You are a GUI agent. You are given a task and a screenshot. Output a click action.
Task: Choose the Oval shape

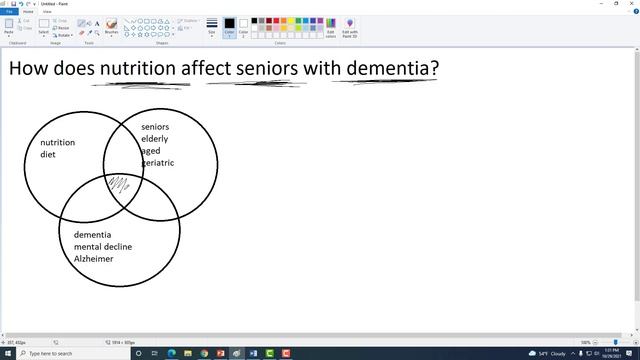click(x=140, y=21)
